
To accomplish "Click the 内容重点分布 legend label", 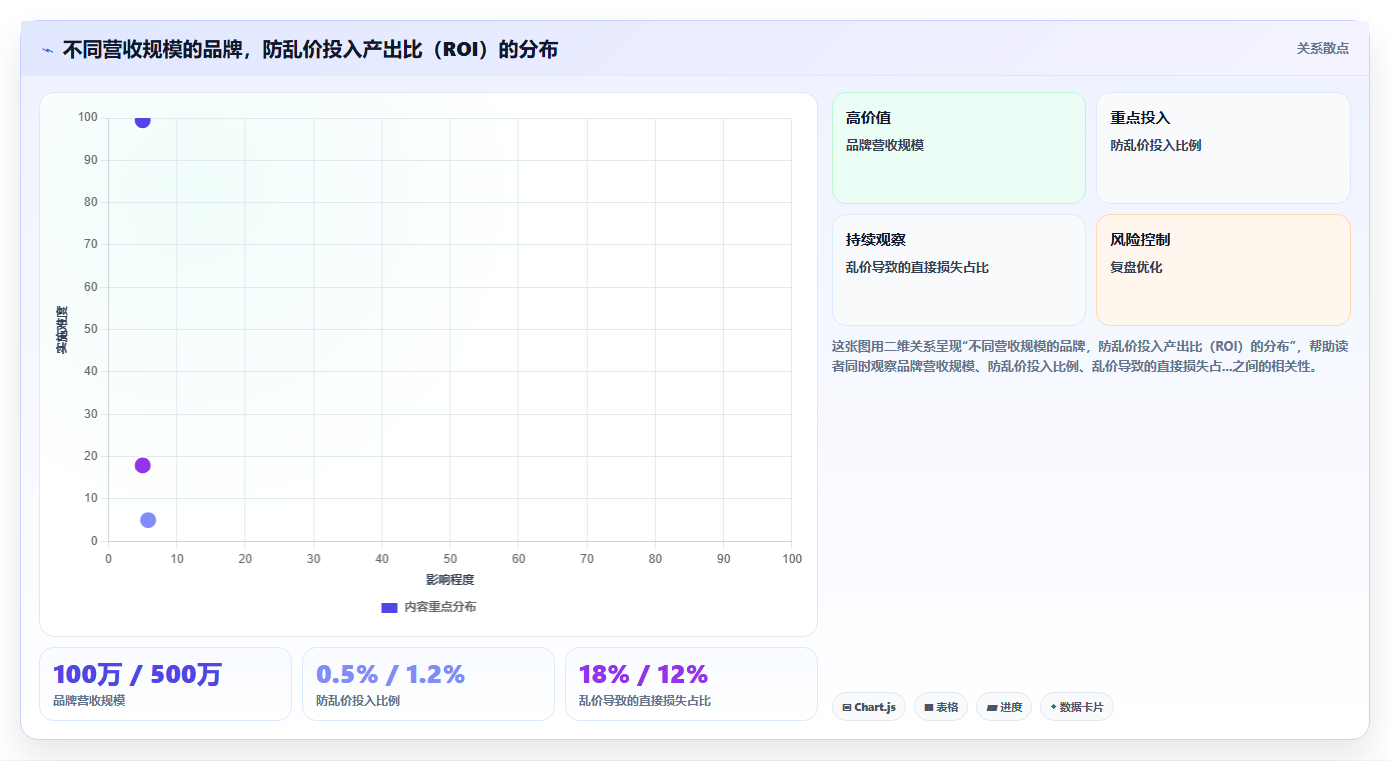I will (x=440, y=607).
